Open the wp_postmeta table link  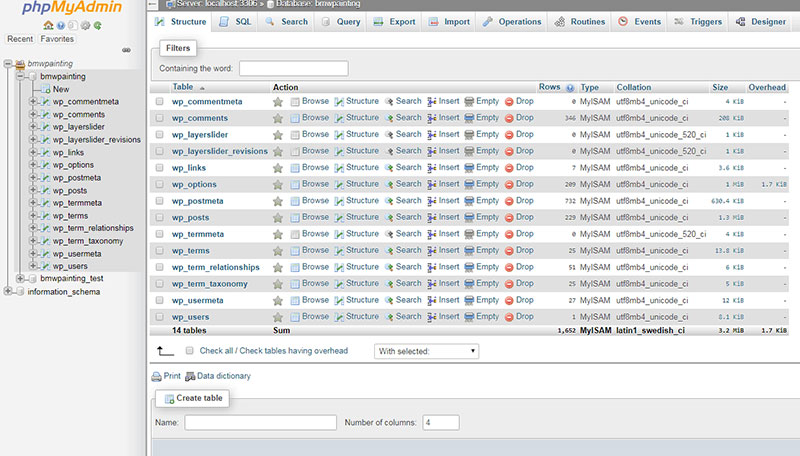coord(197,201)
